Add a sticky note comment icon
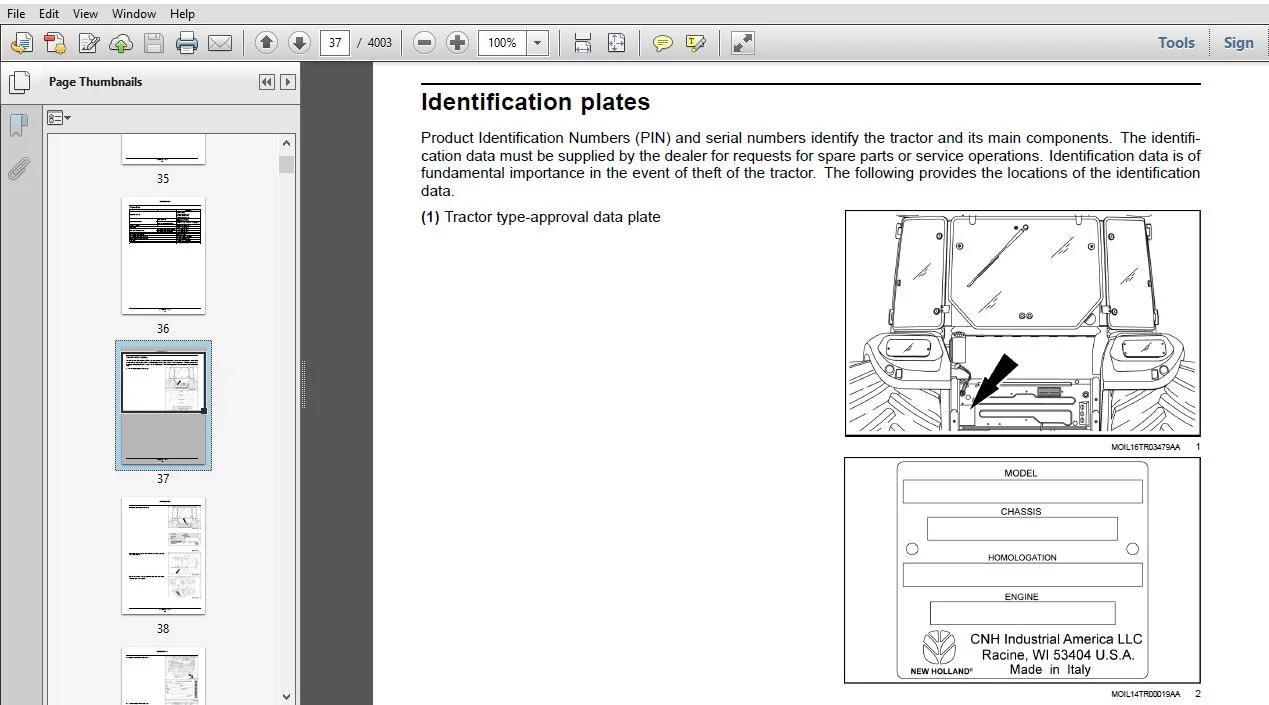Viewport: 1269px width, 705px height. tap(662, 43)
